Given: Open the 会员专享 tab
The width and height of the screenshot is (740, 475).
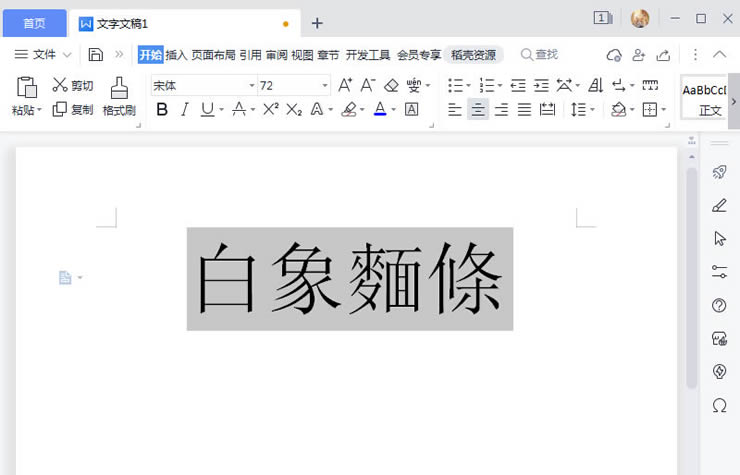Looking at the screenshot, I should pyautogui.click(x=419, y=55).
